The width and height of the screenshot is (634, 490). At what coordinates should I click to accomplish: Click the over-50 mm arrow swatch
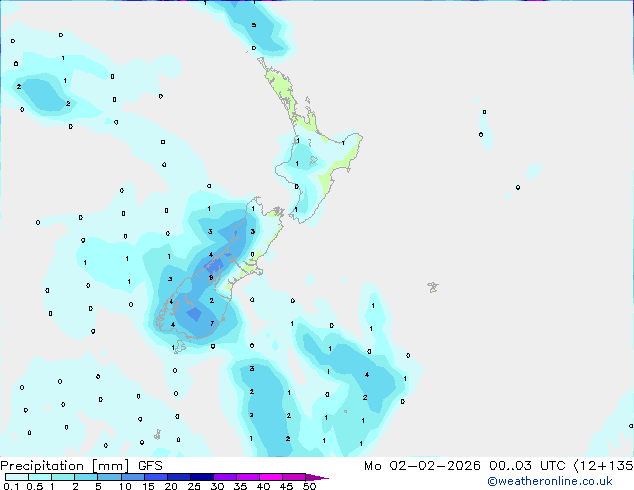(x=316, y=477)
